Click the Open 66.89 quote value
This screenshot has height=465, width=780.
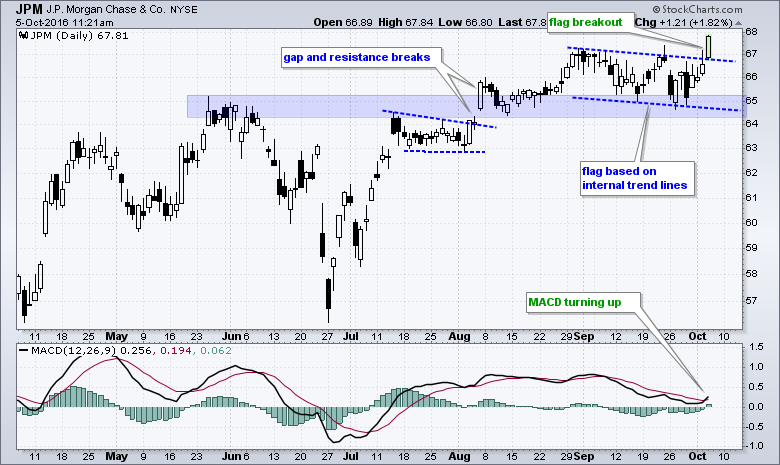click(x=343, y=22)
